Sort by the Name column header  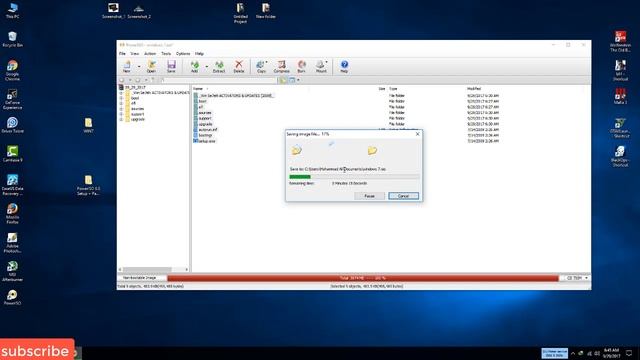pos(198,89)
